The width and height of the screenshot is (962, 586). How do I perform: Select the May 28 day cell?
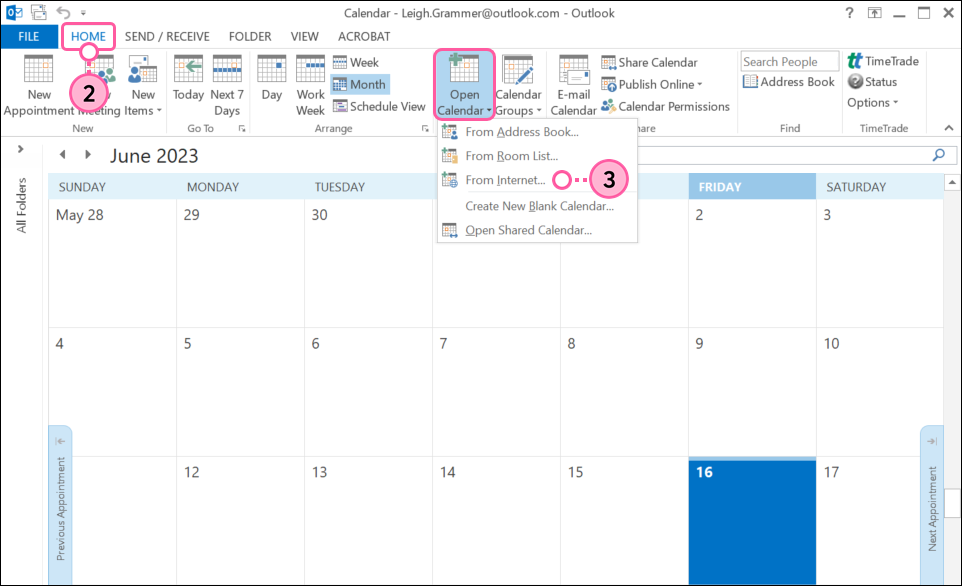pyautogui.click(x=112, y=263)
